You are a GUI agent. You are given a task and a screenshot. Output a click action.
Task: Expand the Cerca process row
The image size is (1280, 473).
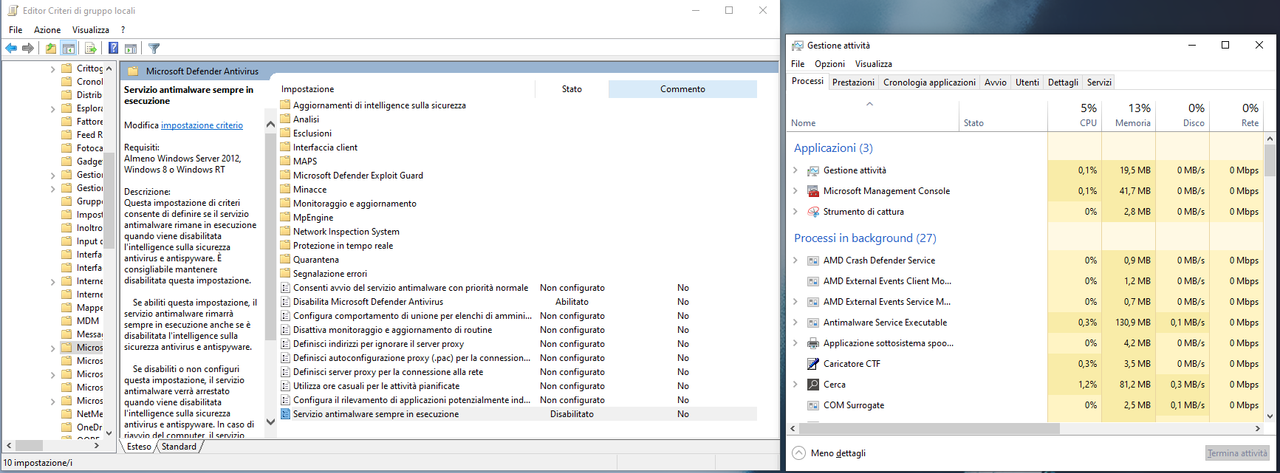pyautogui.click(x=795, y=385)
